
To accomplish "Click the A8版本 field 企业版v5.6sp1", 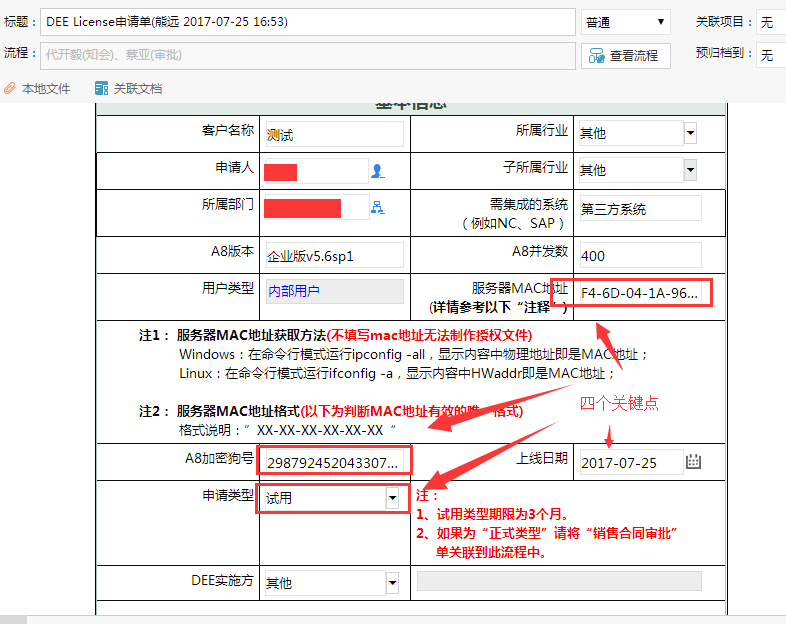I will pos(334,255).
